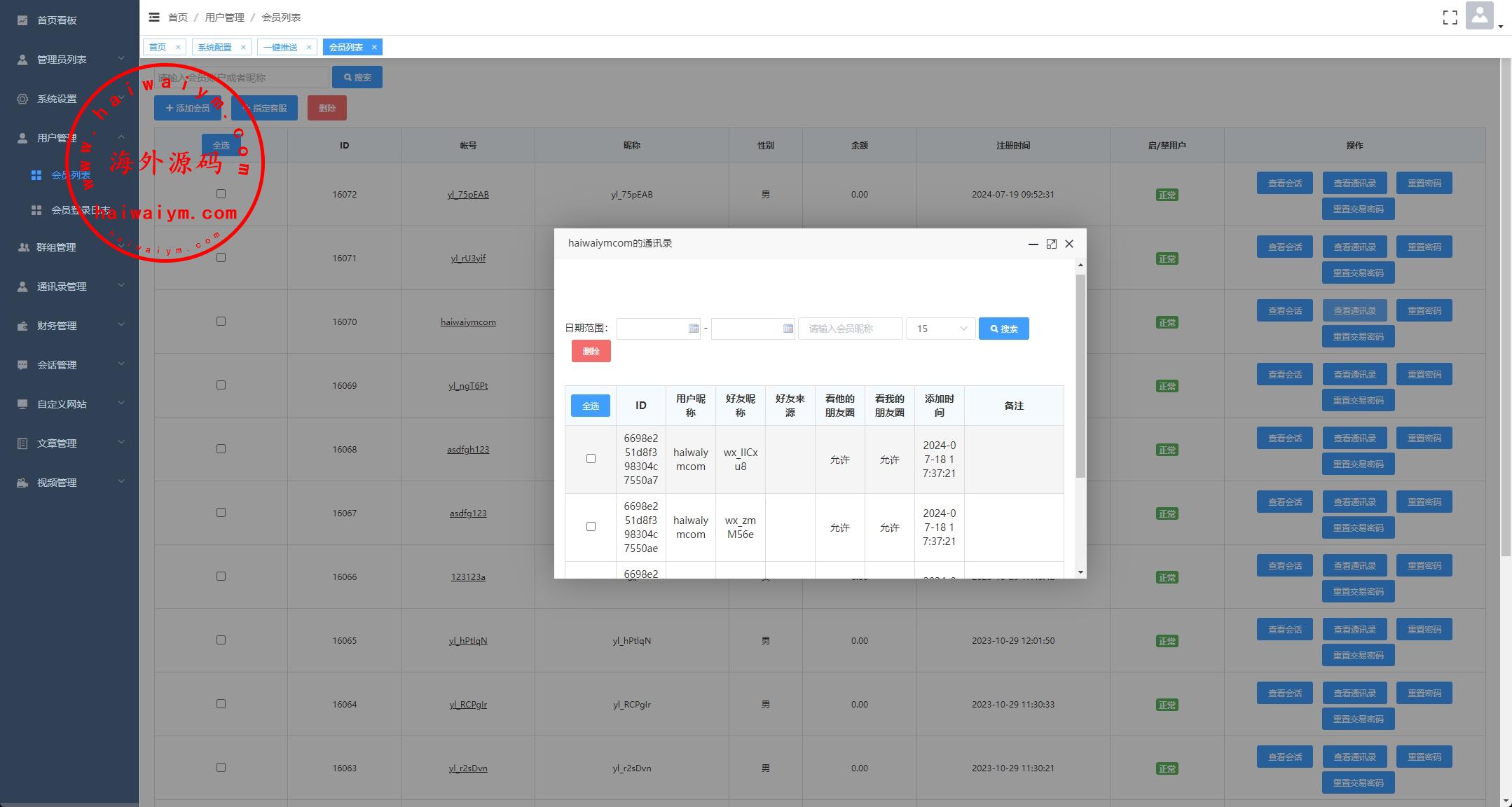
Task: Select checkbox for member 16065
Action: point(221,640)
